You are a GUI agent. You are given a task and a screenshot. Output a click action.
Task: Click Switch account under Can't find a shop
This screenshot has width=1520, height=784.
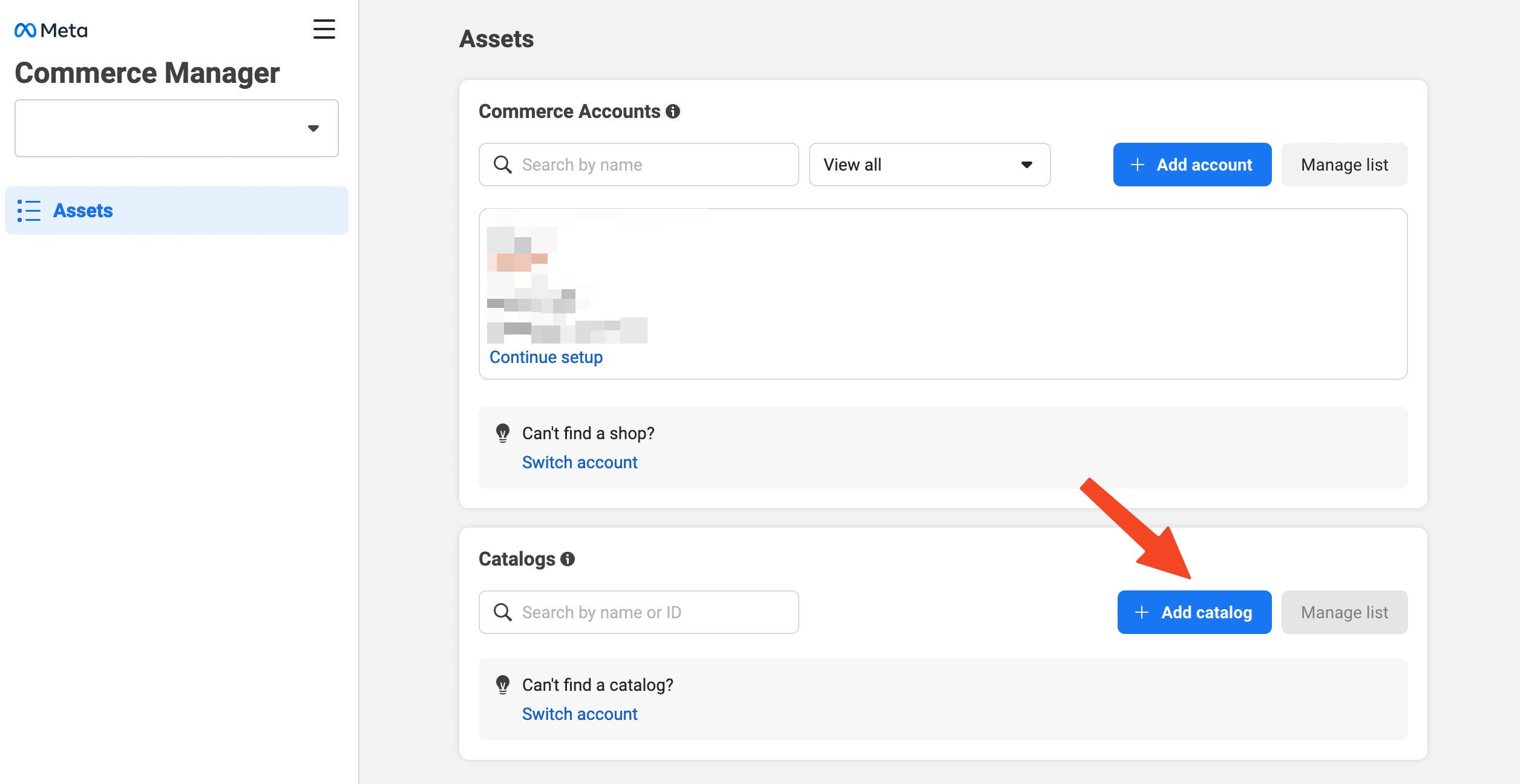point(579,462)
